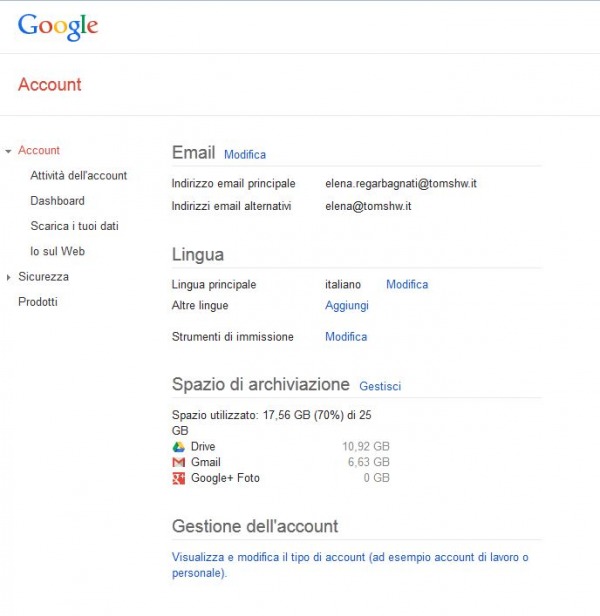The image size is (600, 616).
Task: Open Attività dell'account in sidebar
Action: (79, 175)
